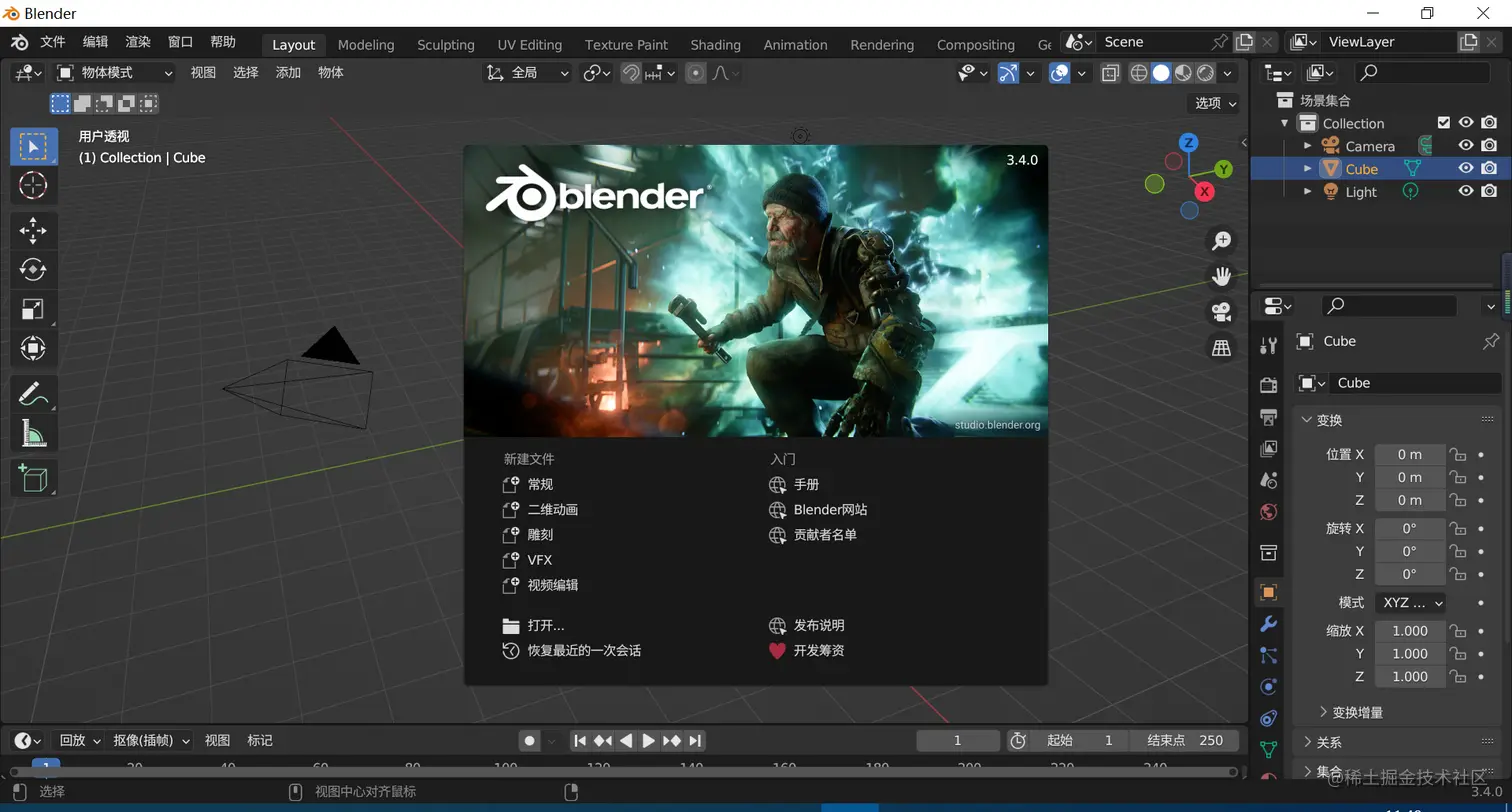The width and height of the screenshot is (1512, 812).
Task: Open the 选项 dropdown in viewport
Action: pyautogui.click(x=1216, y=103)
